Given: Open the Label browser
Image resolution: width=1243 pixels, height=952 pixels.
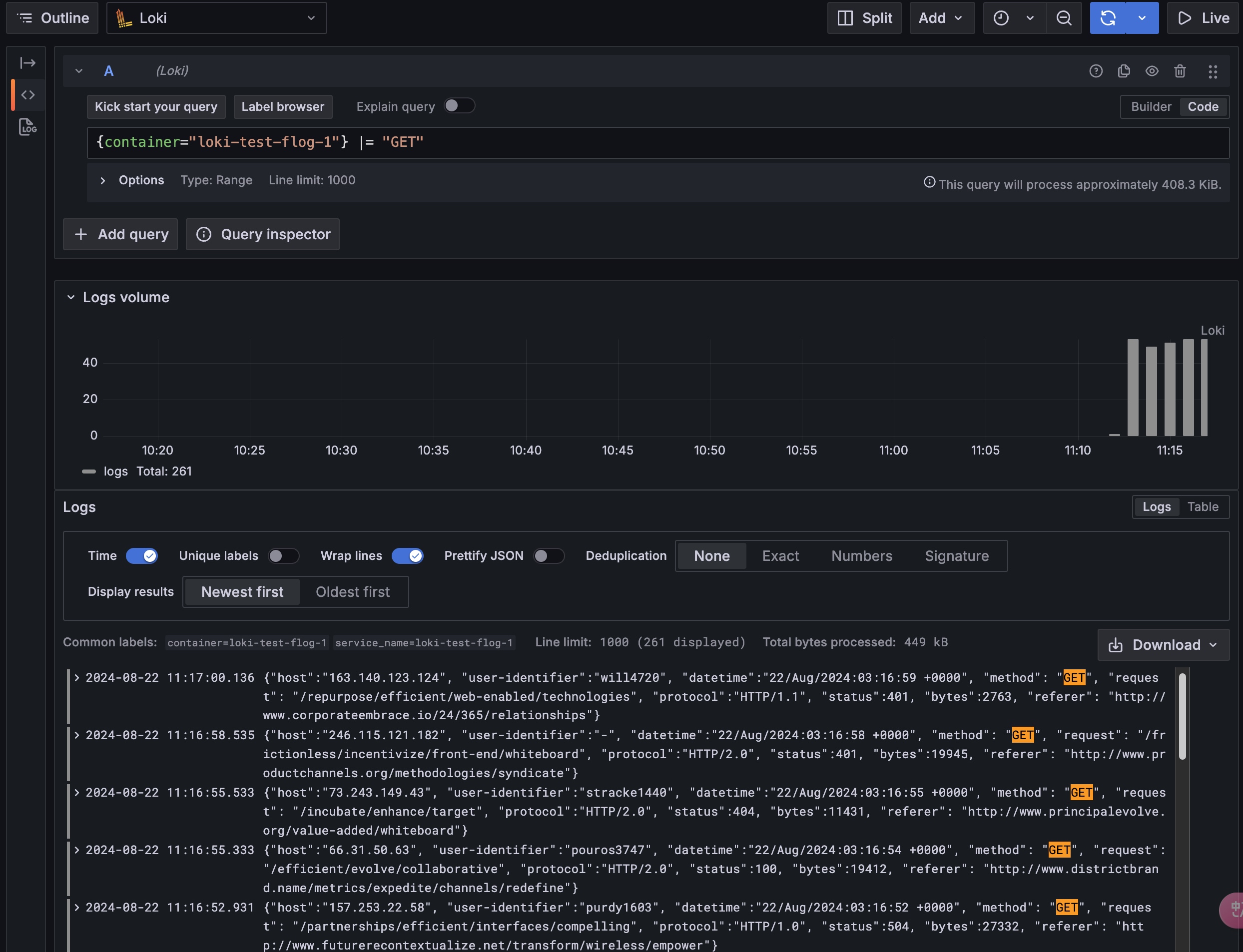Looking at the screenshot, I should [x=282, y=106].
